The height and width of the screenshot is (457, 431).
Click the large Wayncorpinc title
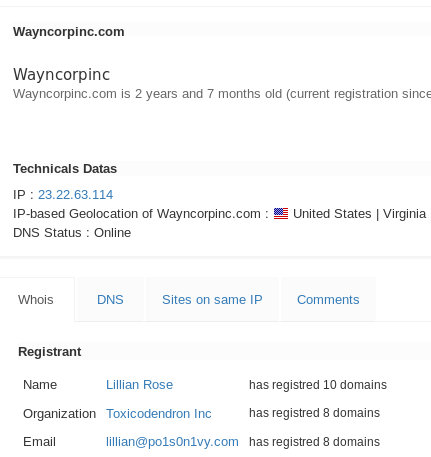click(x=62, y=74)
